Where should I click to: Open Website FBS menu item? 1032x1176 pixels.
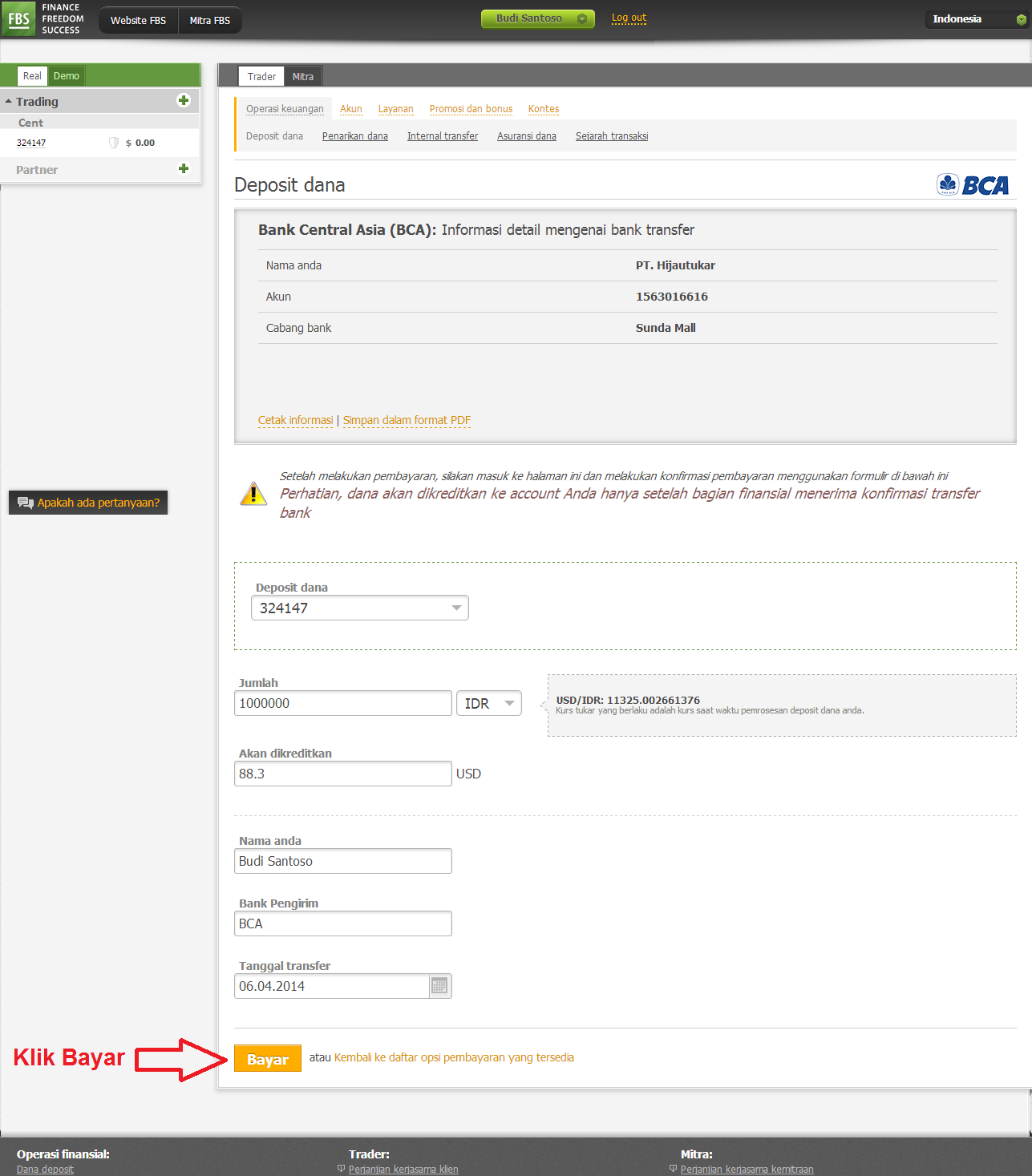(138, 21)
